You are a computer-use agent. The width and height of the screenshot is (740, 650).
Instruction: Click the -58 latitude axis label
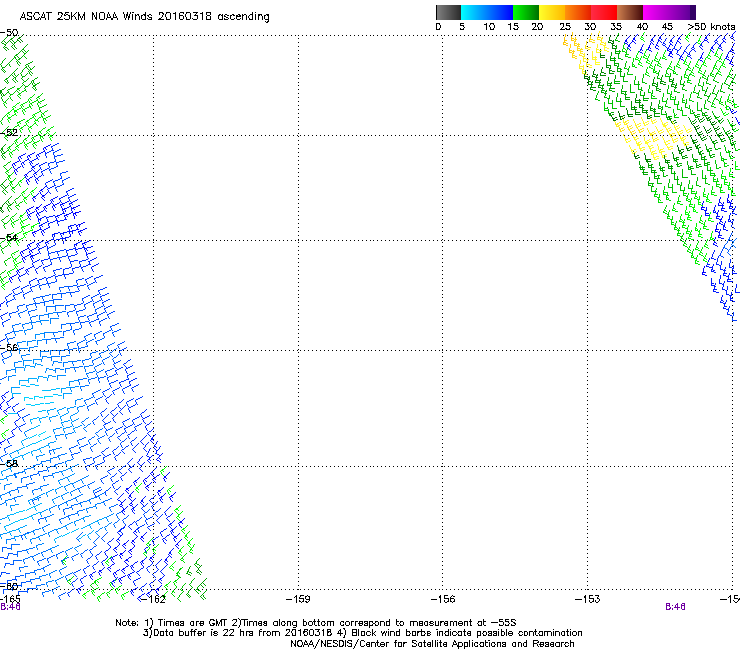[x=9, y=464]
